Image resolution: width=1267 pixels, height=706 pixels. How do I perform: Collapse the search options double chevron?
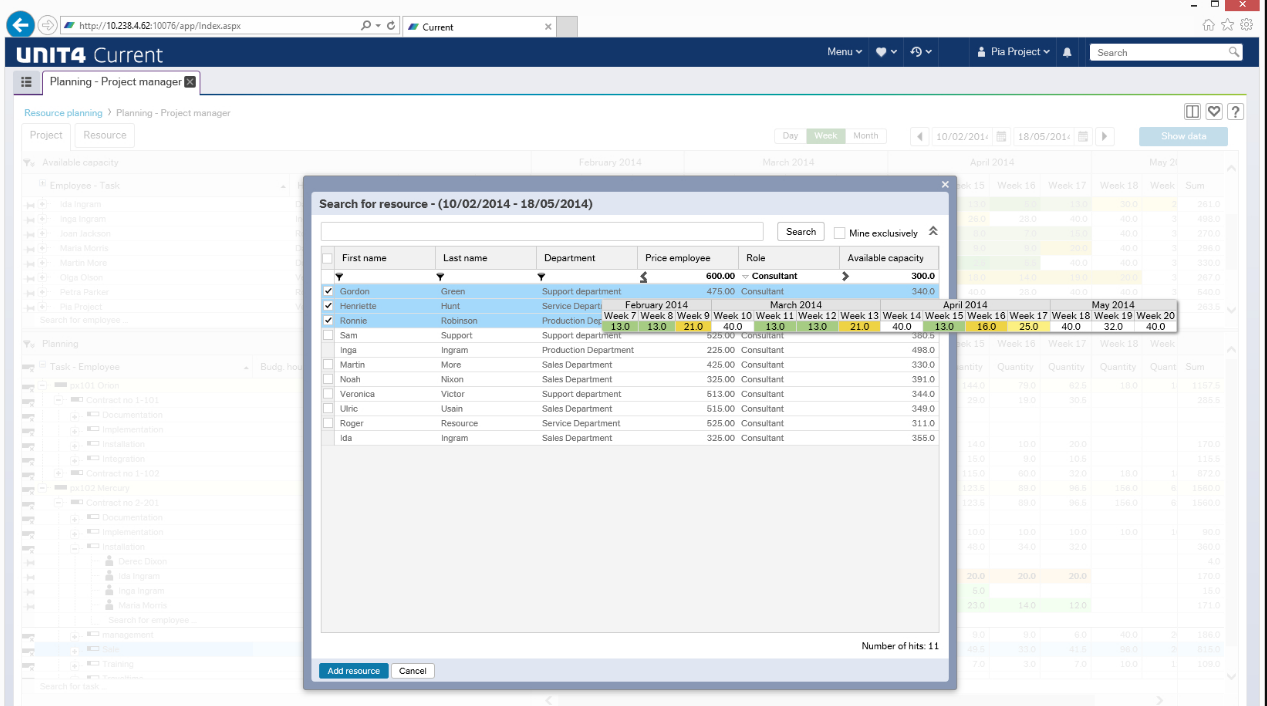click(932, 231)
